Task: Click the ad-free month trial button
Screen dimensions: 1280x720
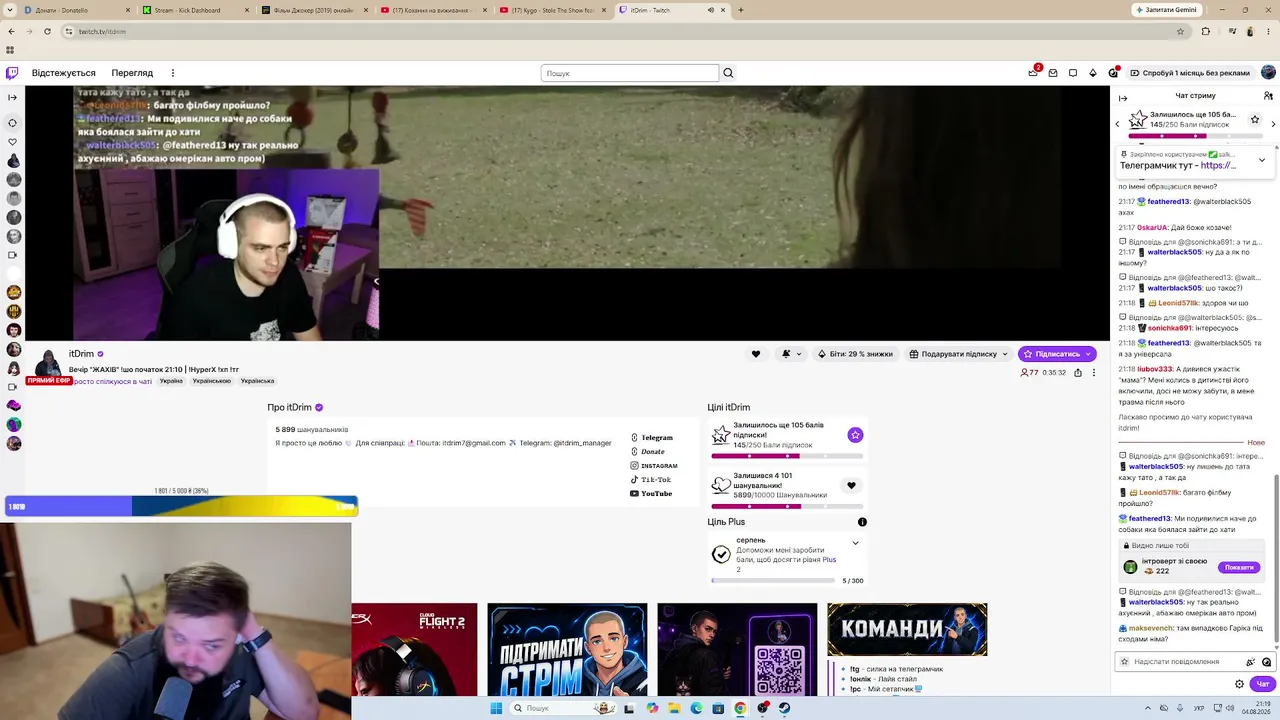Action: click(x=1189, y=73)
